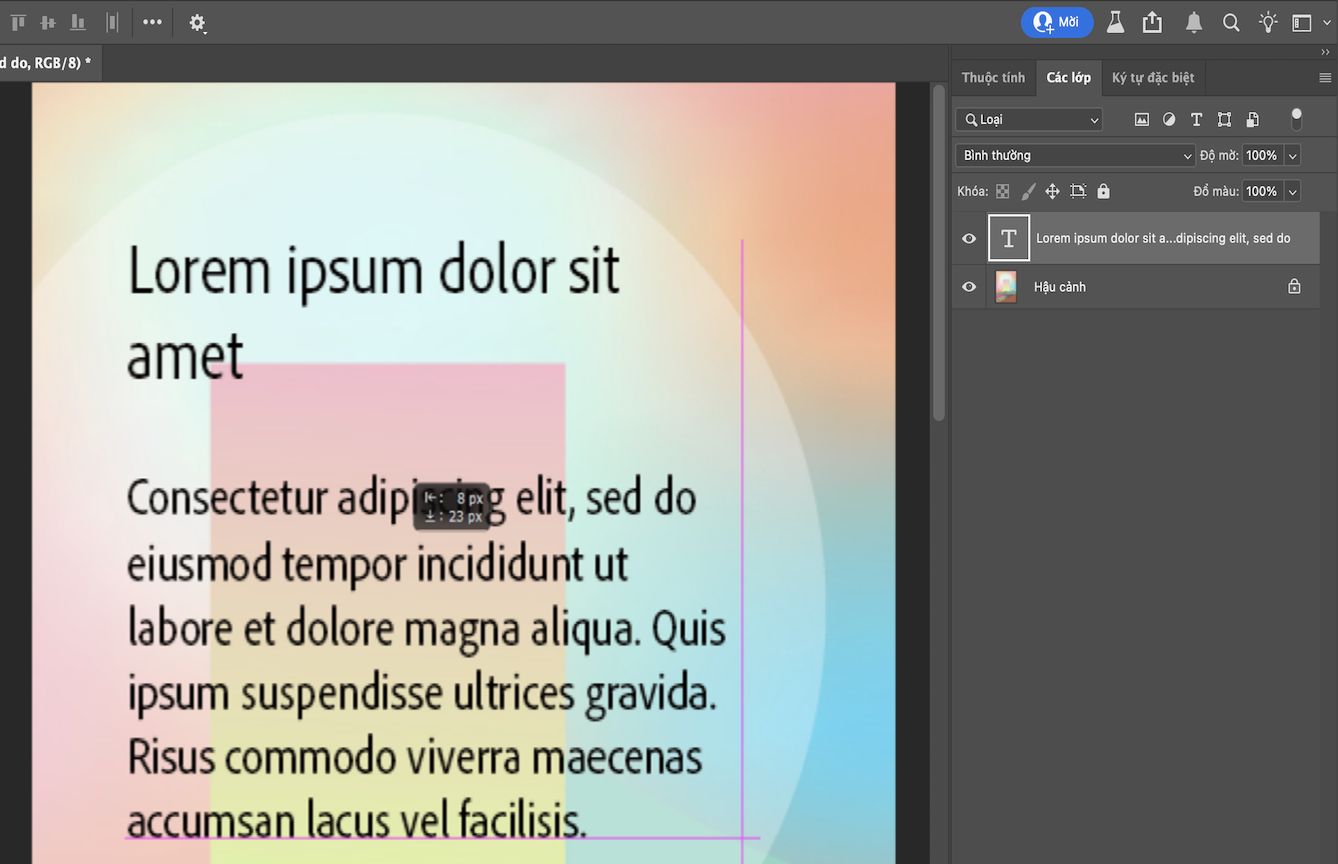Image resolution: width=1338 pixels, height=864 pixels.
Task: Switch to the 'Thuộc tính' tab
Action: coord(992,77)
